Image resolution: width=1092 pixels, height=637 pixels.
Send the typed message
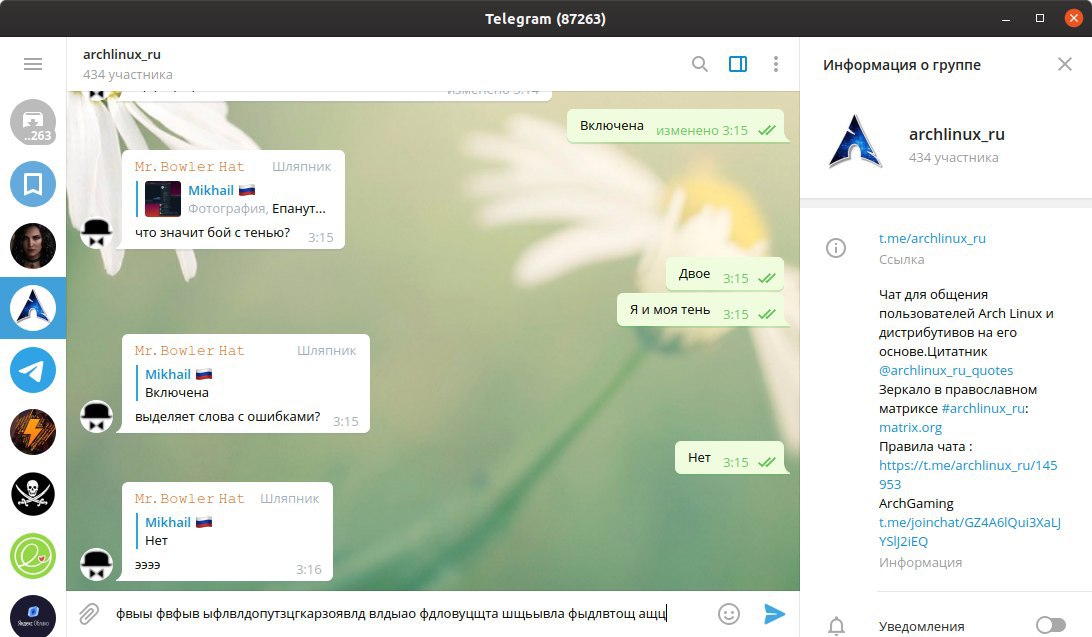click(x=774, y=614)
